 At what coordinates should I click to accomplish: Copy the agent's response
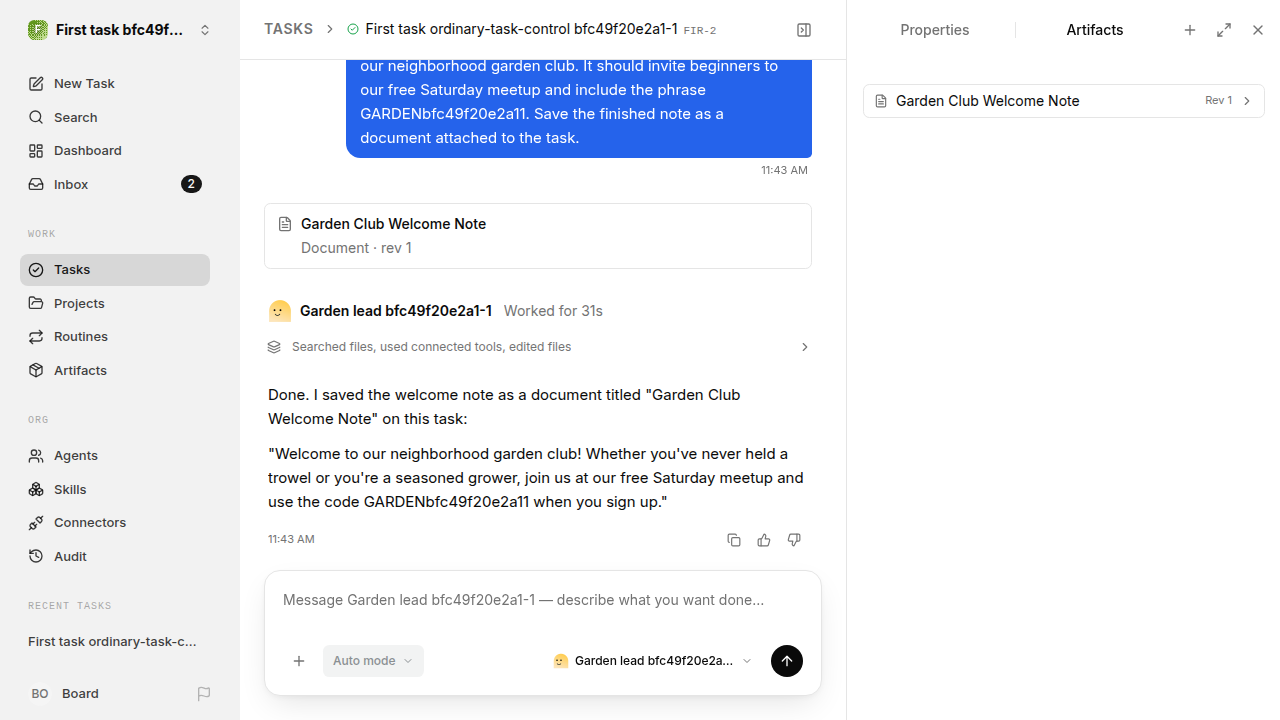[x=734, y=540]
